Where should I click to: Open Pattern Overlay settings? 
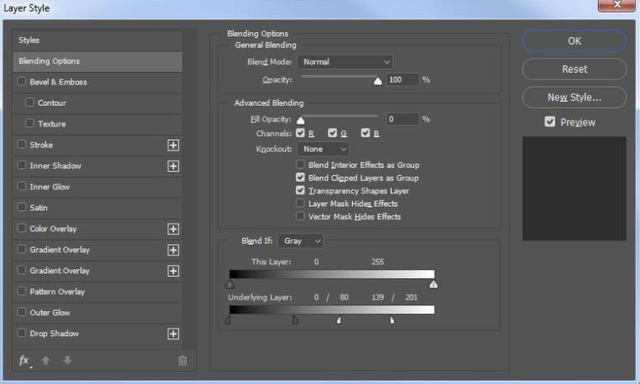pyautogui.click(x=57, y=292)
